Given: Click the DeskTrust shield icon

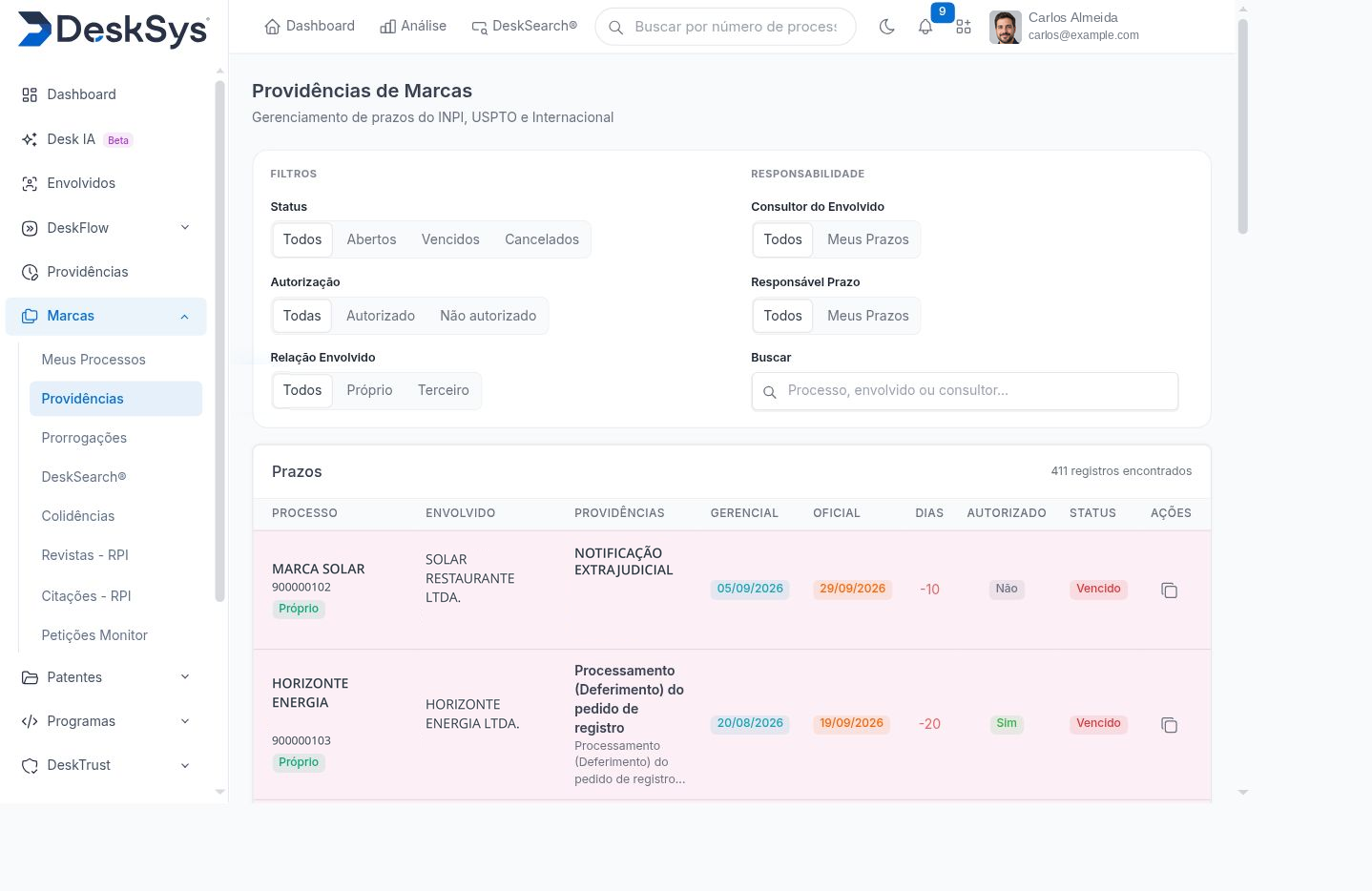Looking at the screenshot, I should (30, 765).
